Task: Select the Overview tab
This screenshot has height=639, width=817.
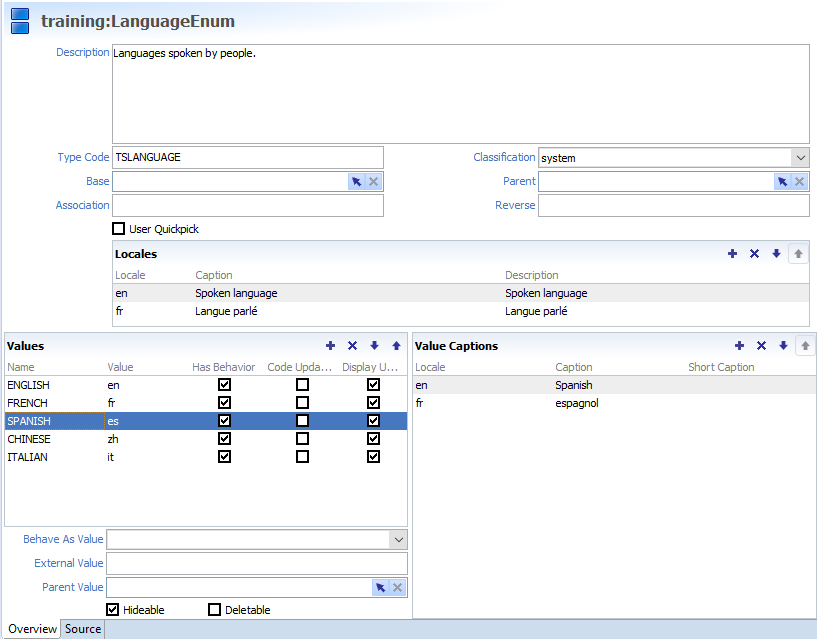Action: click(32, 629)
